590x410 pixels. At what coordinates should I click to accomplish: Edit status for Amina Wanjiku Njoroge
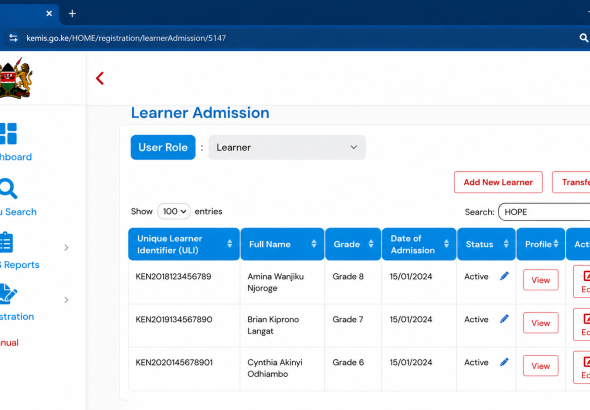click(x=504, y=276)
